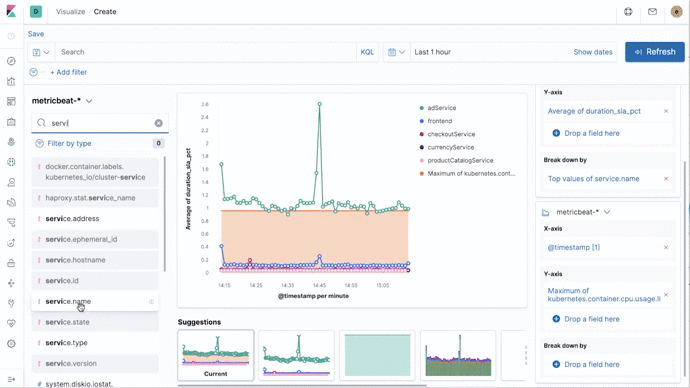Screen dimensions: 690x388
Task: Clear the field search text
Action: [158, 123]
